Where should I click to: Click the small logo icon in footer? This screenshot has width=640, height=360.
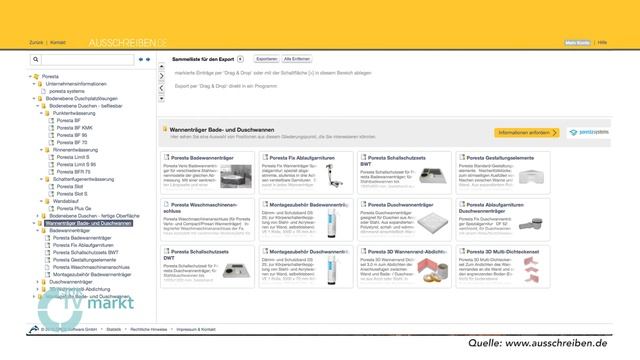click(33, 329)
